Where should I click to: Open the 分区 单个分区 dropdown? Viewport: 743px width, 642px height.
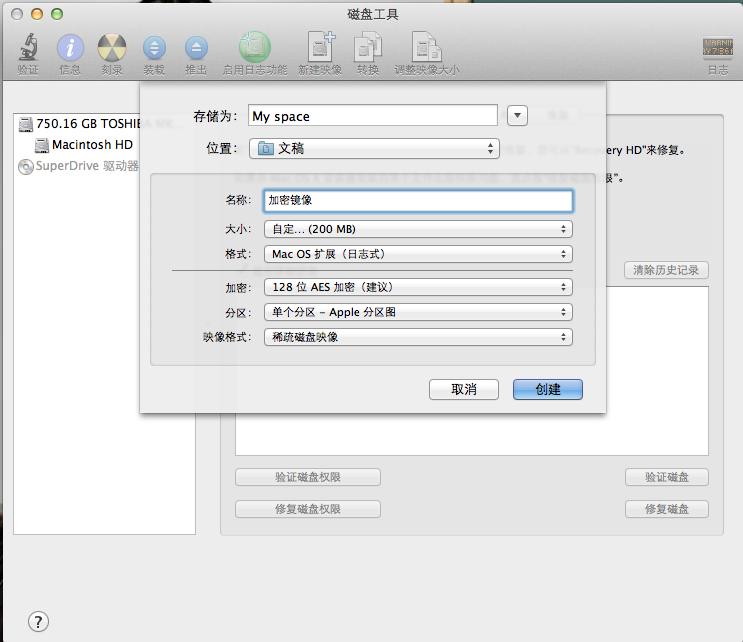point(418,312)
